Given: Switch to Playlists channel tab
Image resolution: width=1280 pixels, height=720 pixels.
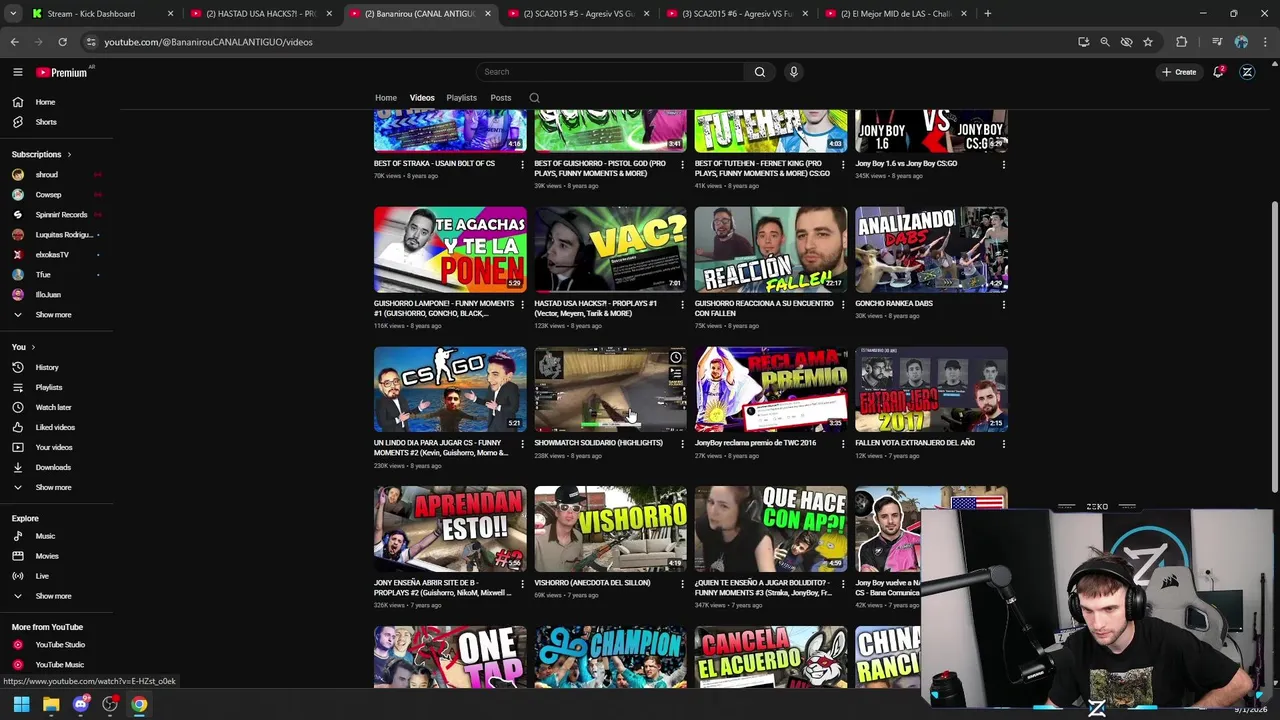Looking at the screenshot, I should point(461,98).
